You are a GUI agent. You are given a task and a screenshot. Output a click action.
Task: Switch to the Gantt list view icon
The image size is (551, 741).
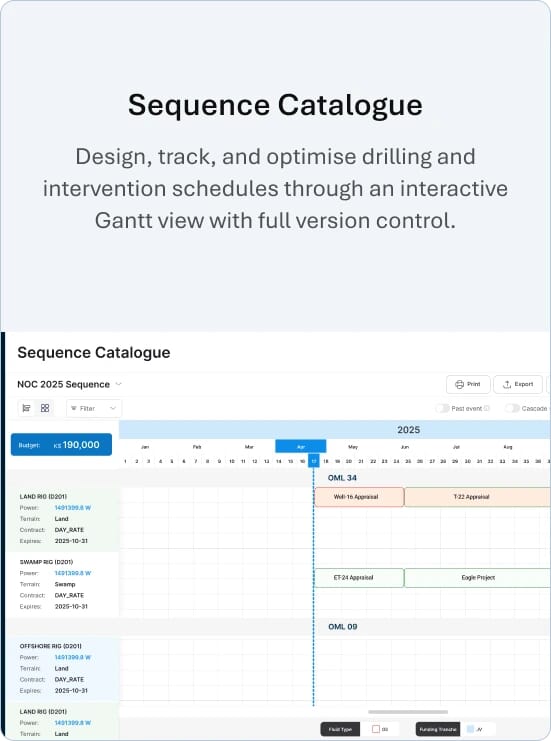26,408
